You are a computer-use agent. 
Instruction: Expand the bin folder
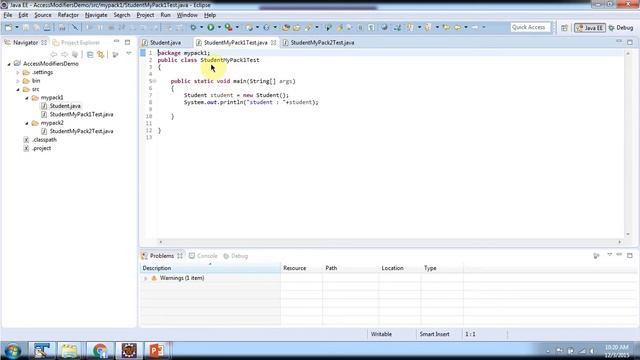[x=18, y=81]
